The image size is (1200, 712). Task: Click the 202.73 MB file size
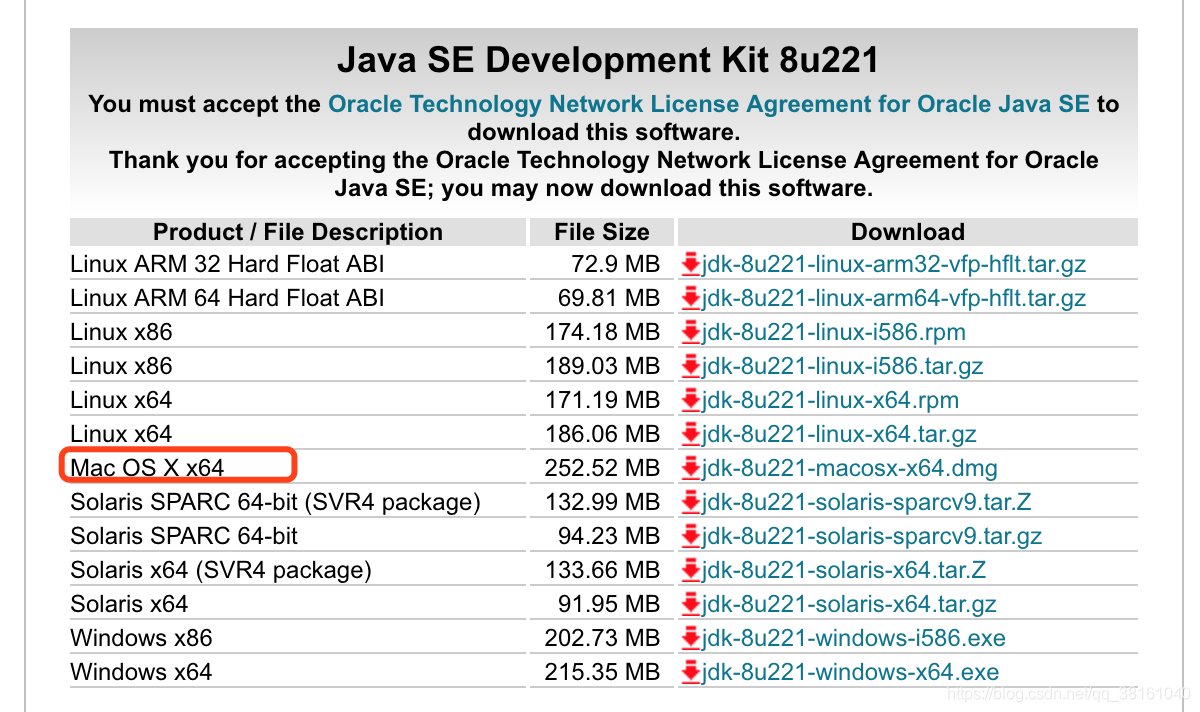tap(602, 639)
